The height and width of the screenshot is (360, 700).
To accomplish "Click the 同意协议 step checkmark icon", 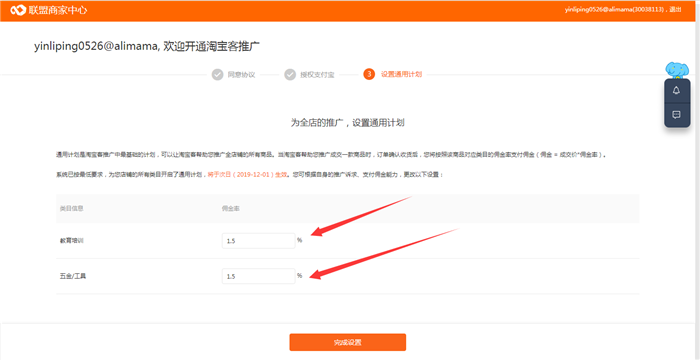I will 217,75.
